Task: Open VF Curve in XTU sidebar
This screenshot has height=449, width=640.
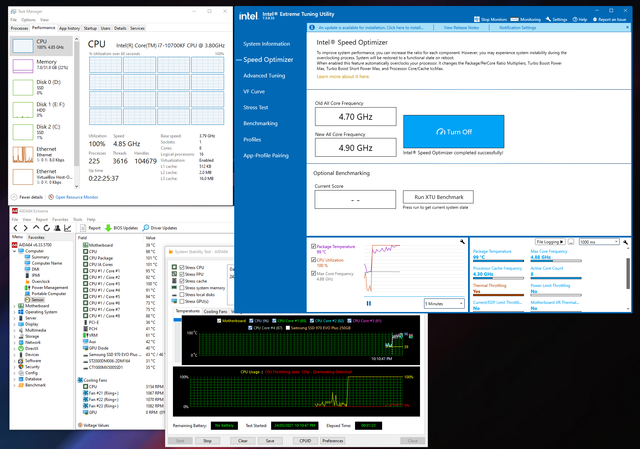Action: 254,91
